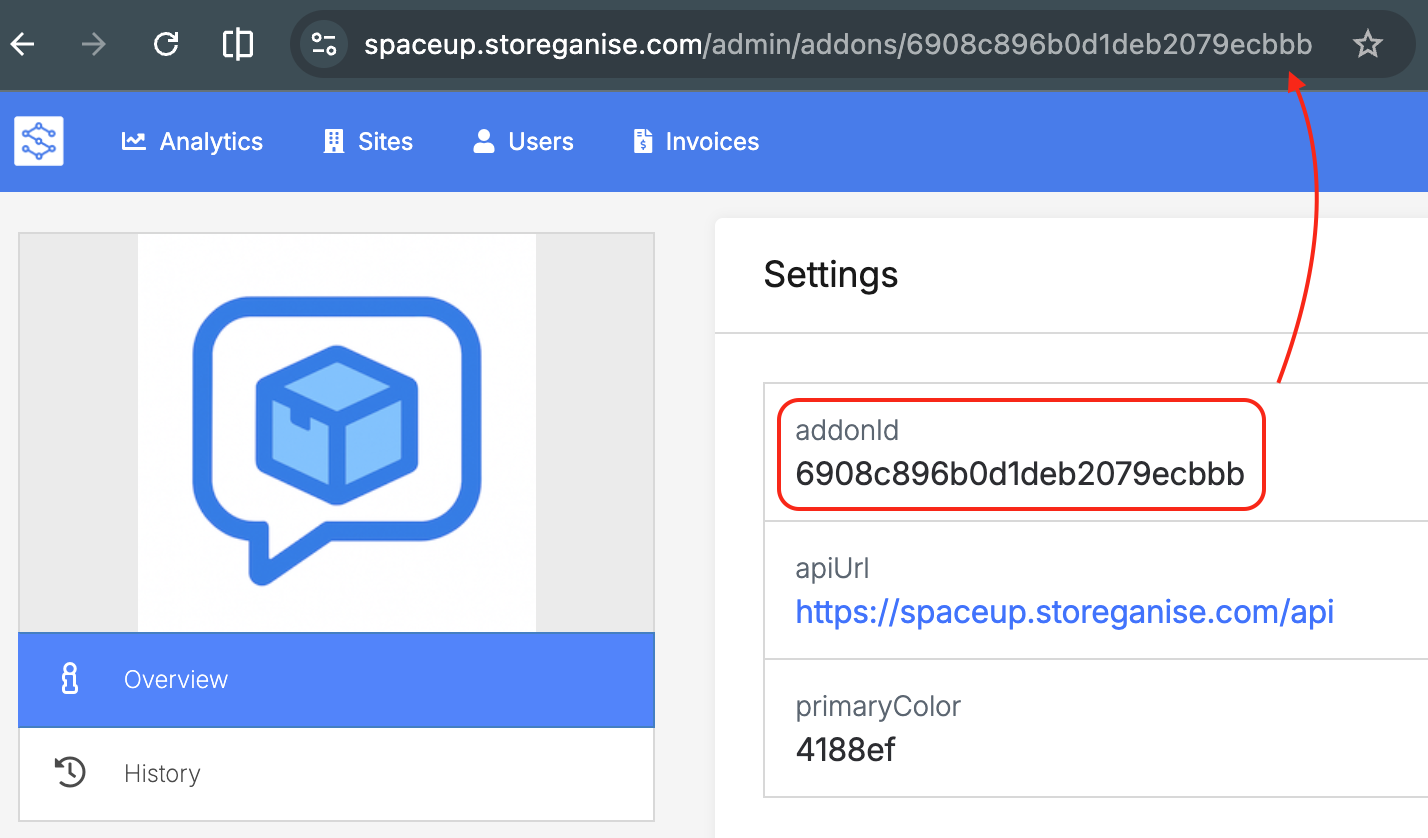
Task: Click the Settings heading
Action: point(831,274)
